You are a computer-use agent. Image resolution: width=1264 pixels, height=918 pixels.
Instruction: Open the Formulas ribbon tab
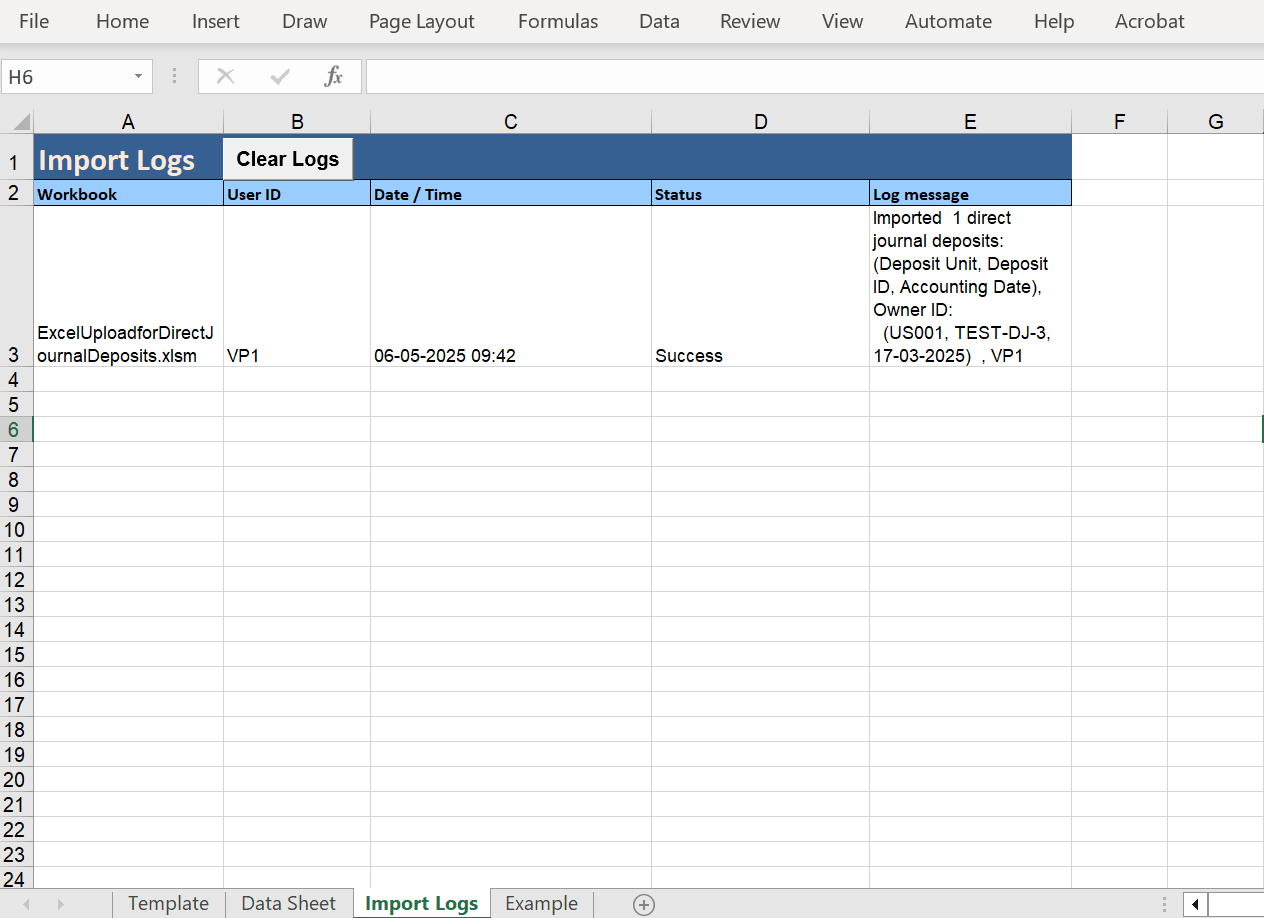coord(557,21)
